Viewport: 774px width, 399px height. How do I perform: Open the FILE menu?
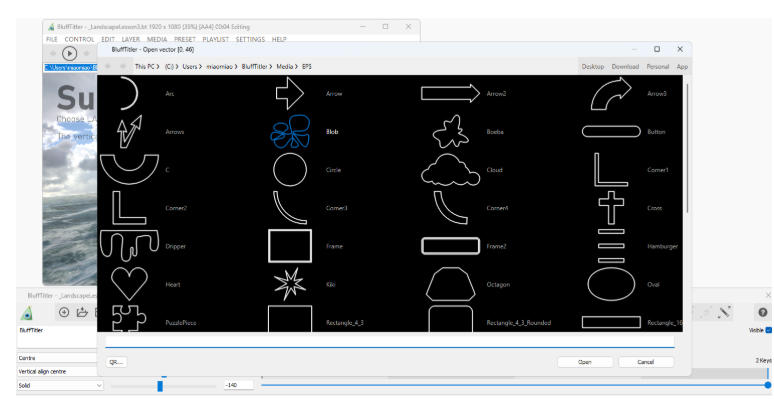[x=52, y=39]
